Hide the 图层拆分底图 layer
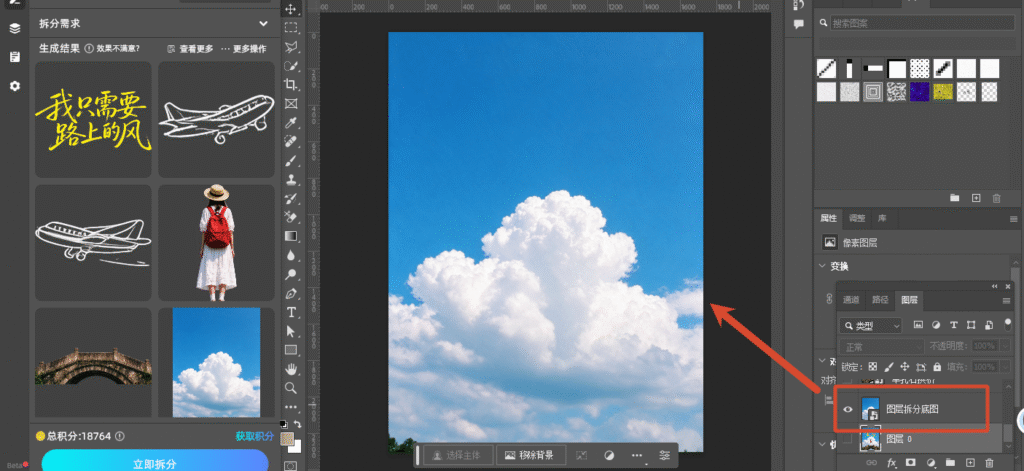This screenshot has width=1024, height=471. pyautogui.click(x=848, y=410)
